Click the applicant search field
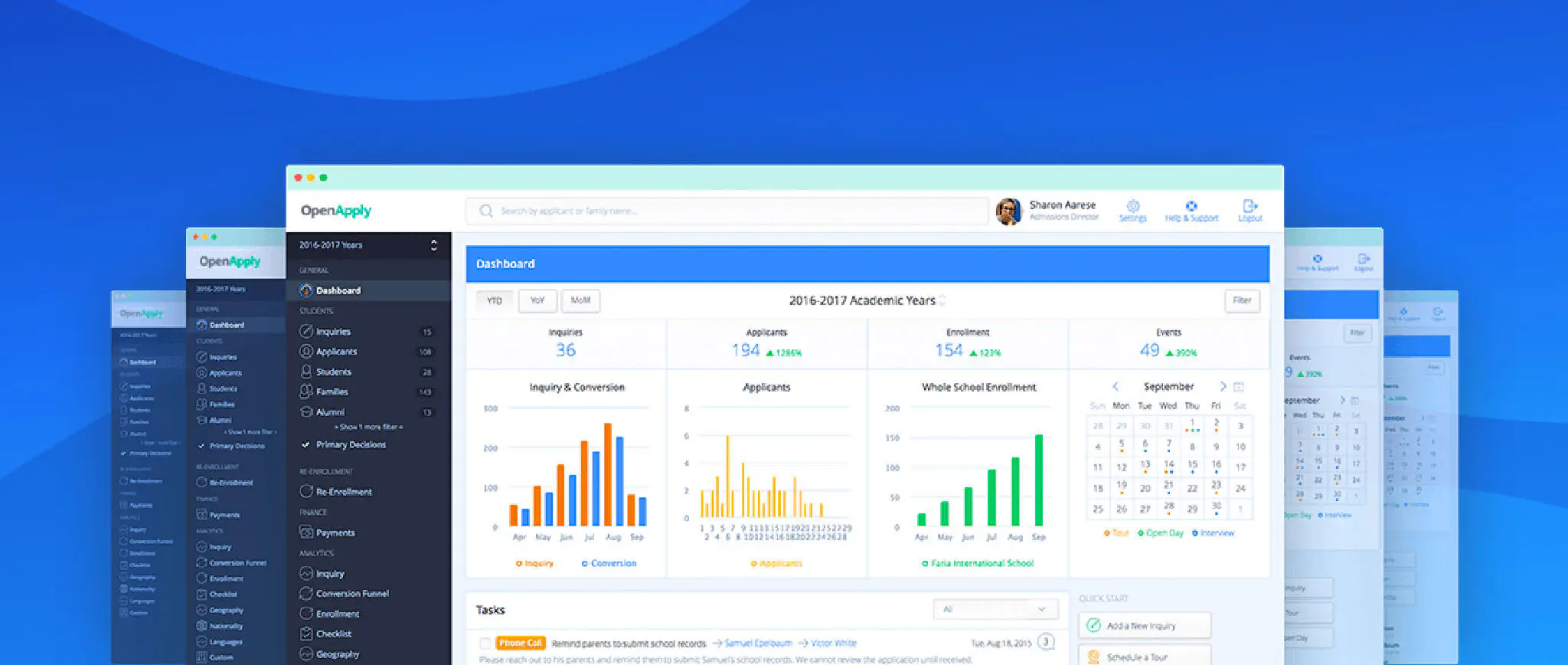This screenshot has height=665, width=1568. tap(727, 211)
